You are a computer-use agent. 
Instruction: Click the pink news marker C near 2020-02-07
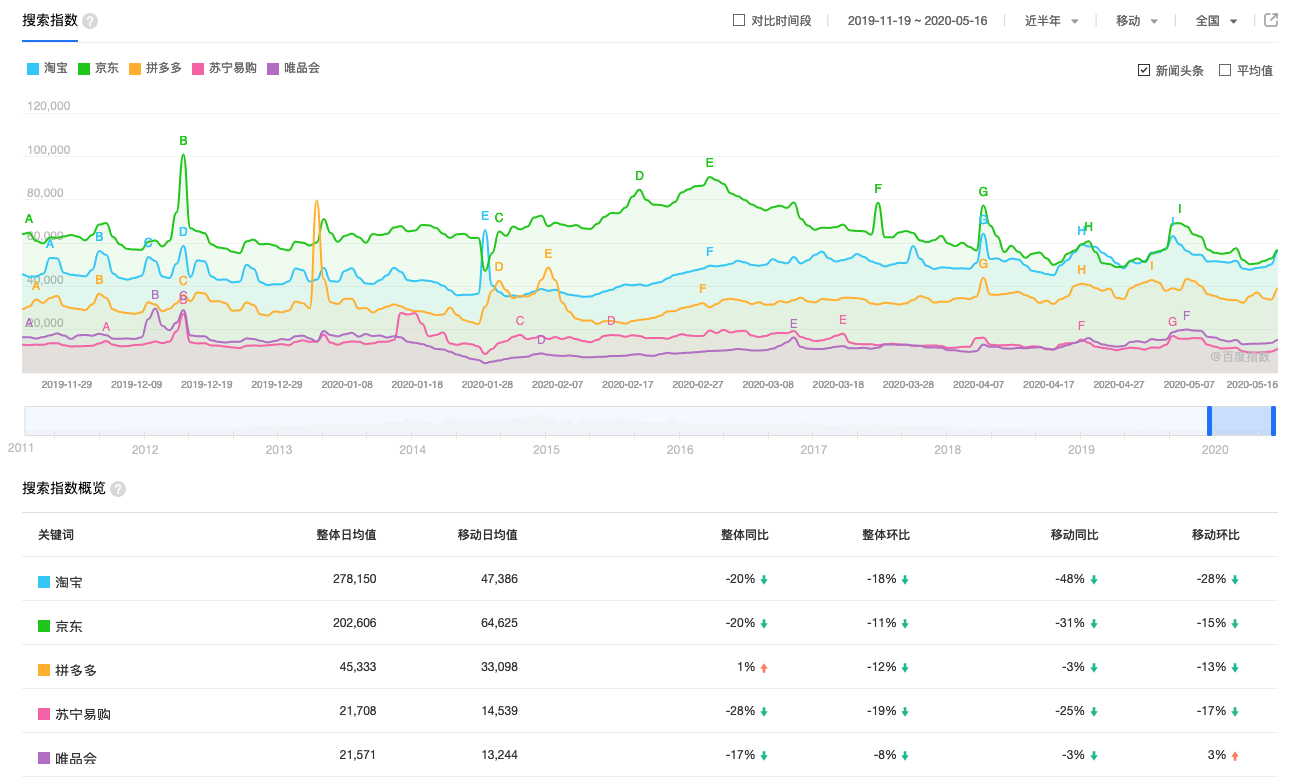tap(520, 321)
